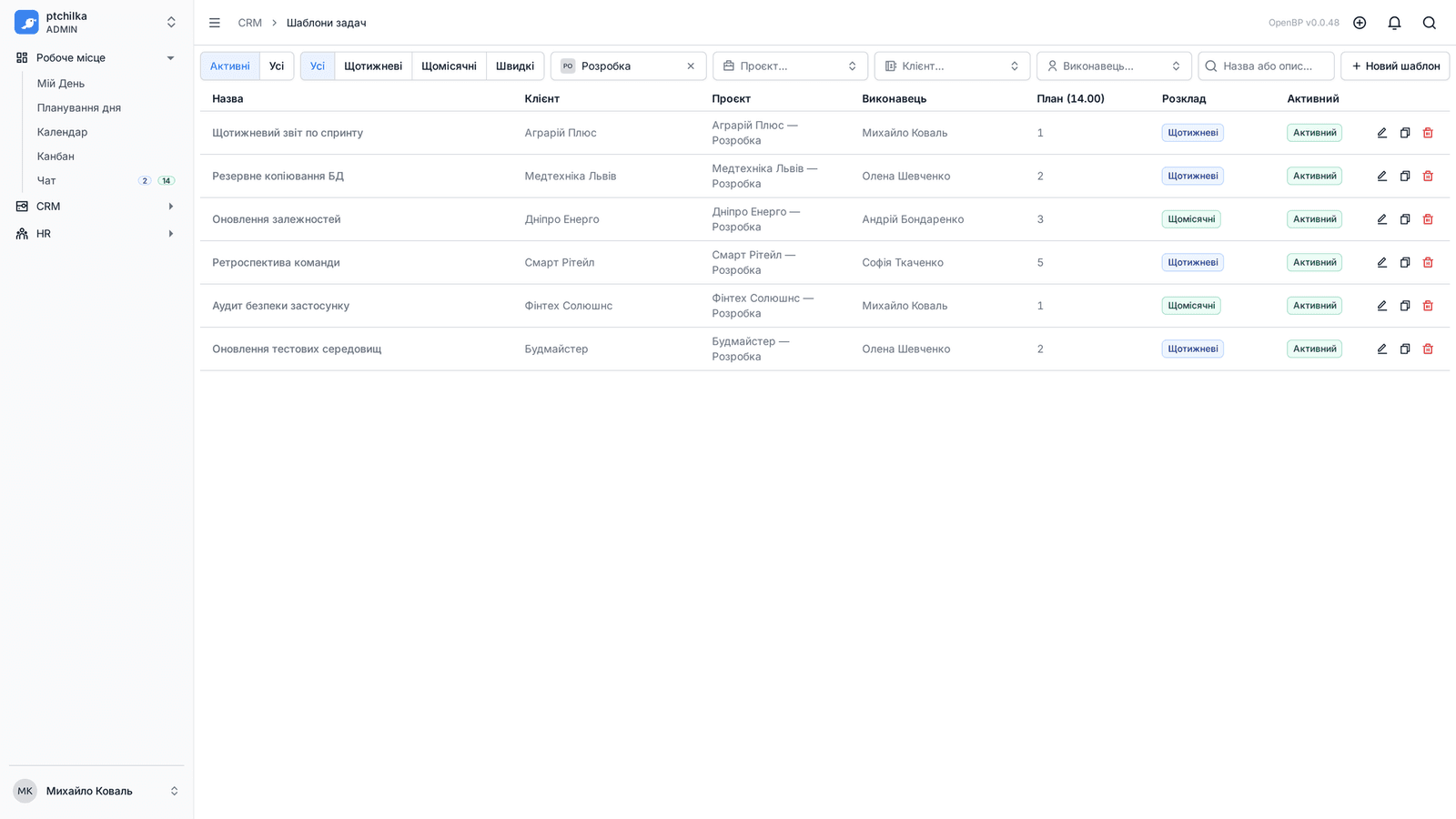Focus the Назва або опис search field

pos(1266,66)
